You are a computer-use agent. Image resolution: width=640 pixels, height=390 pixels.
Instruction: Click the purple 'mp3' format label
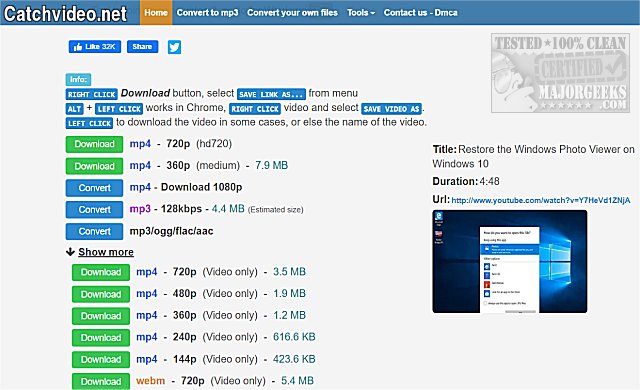140,209
